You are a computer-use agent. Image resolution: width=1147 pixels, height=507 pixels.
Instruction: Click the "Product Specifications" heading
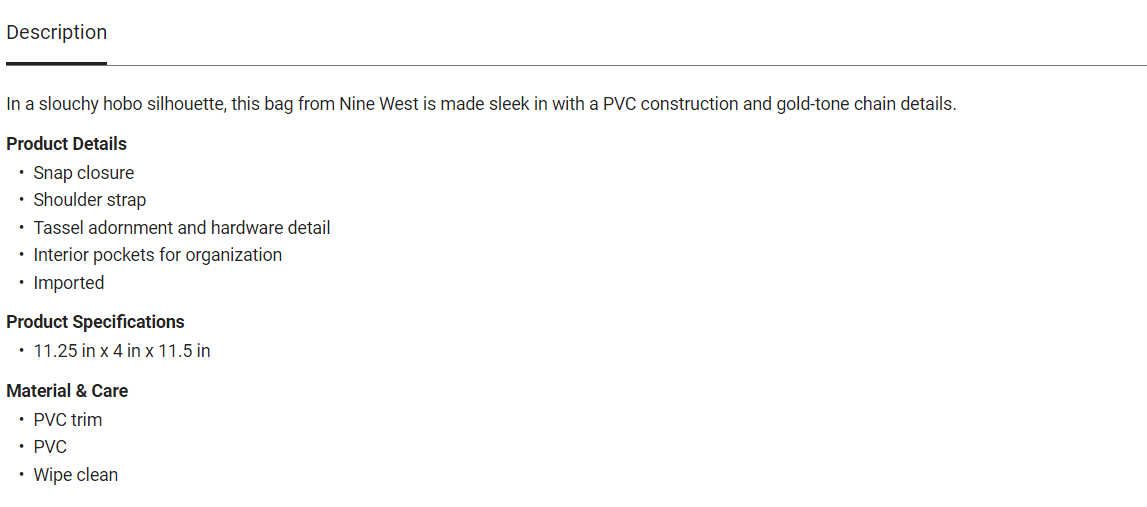tap(95, 322)
